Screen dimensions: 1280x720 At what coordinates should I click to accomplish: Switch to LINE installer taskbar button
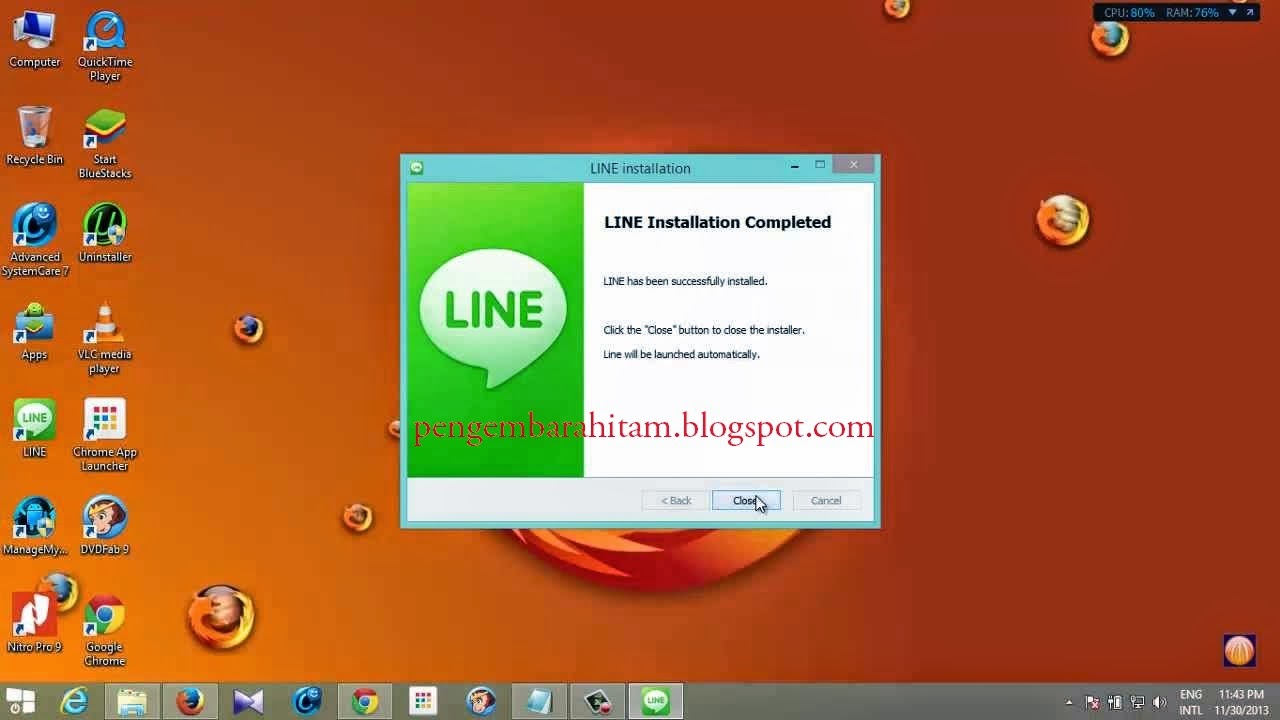click(656, 701)
